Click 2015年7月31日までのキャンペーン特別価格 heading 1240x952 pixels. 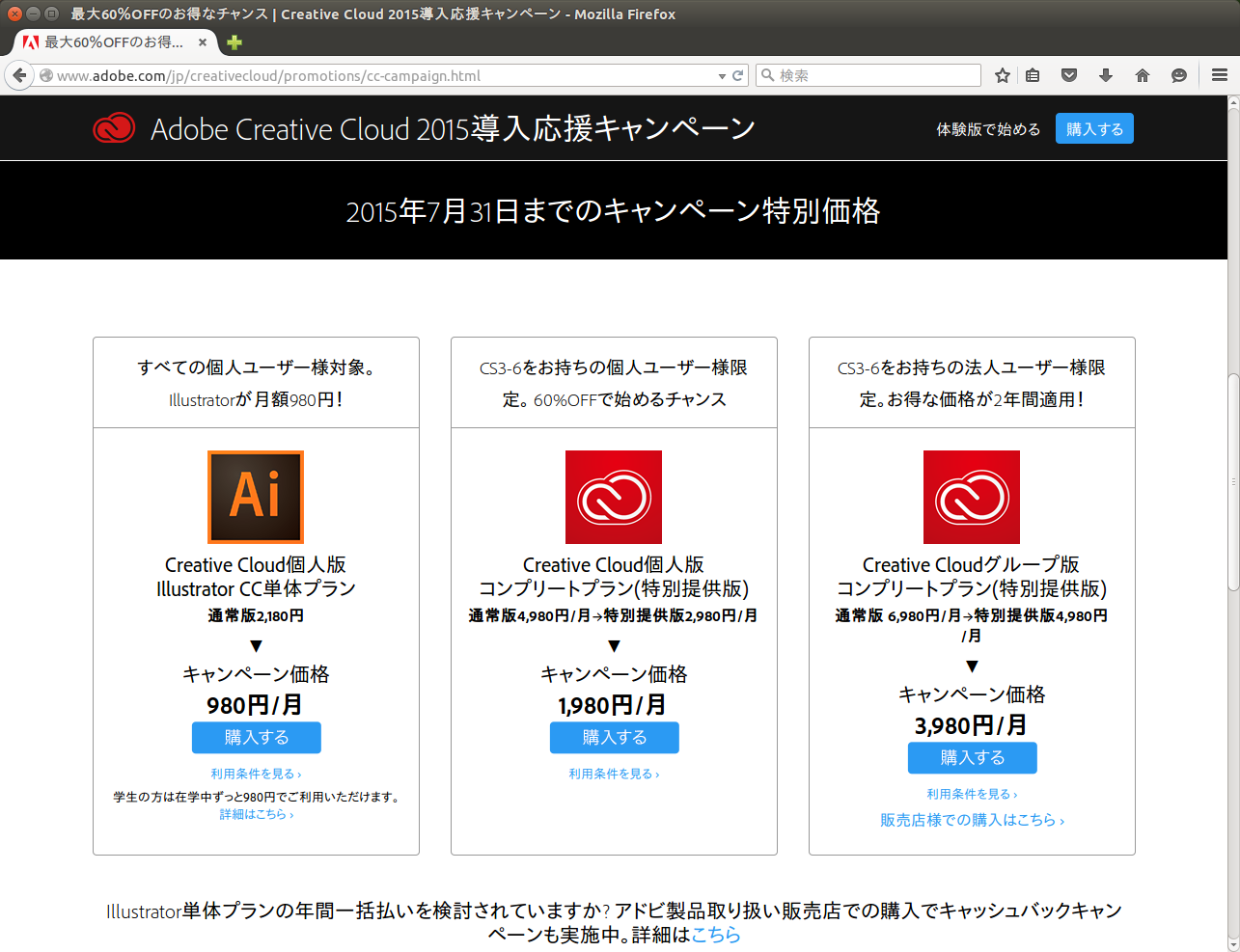tap(613, 211)
